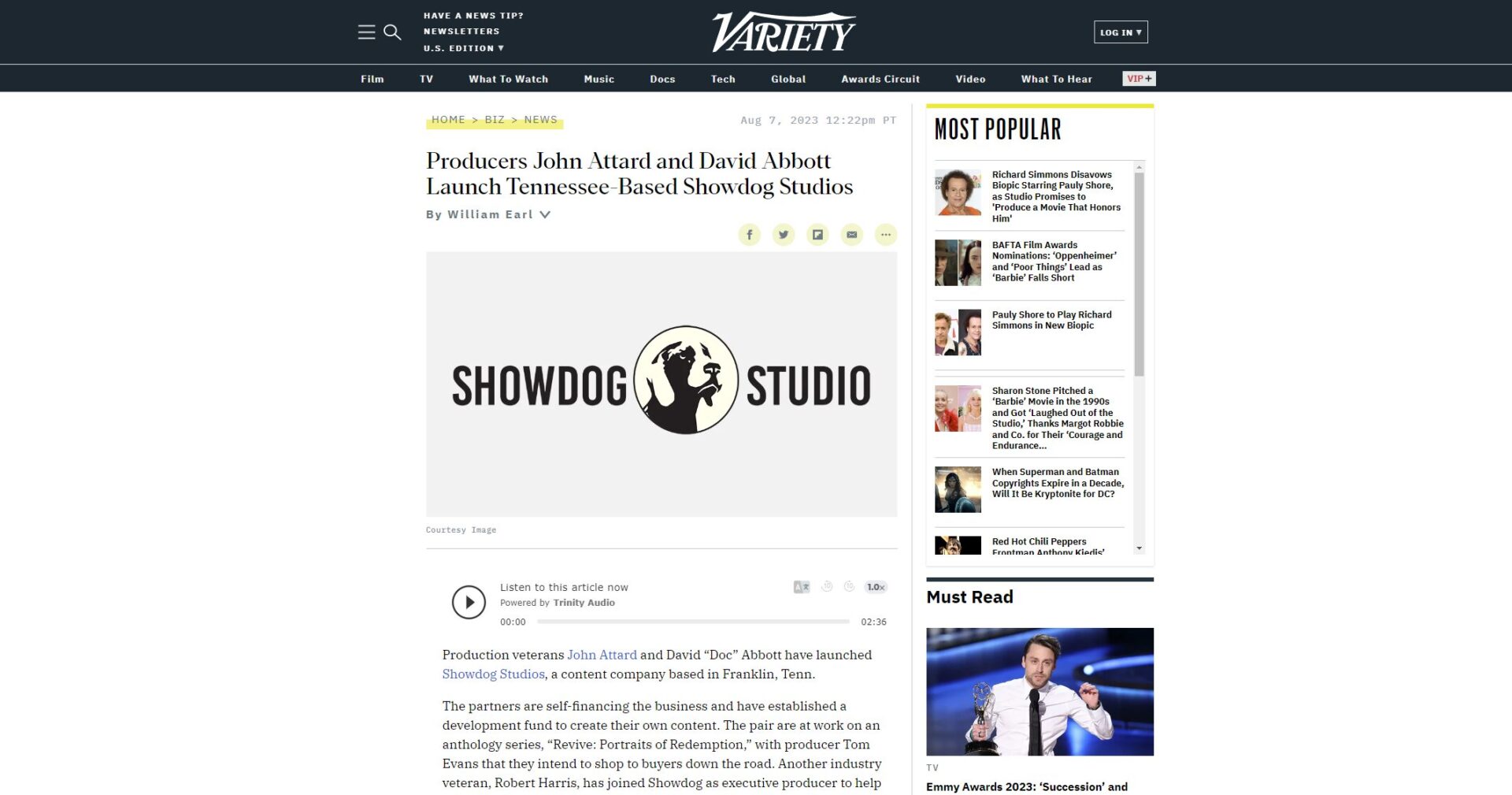Change playback speed from 1.0x
This screenshot has height=795, width=1512.
click(x=874, y=587)
